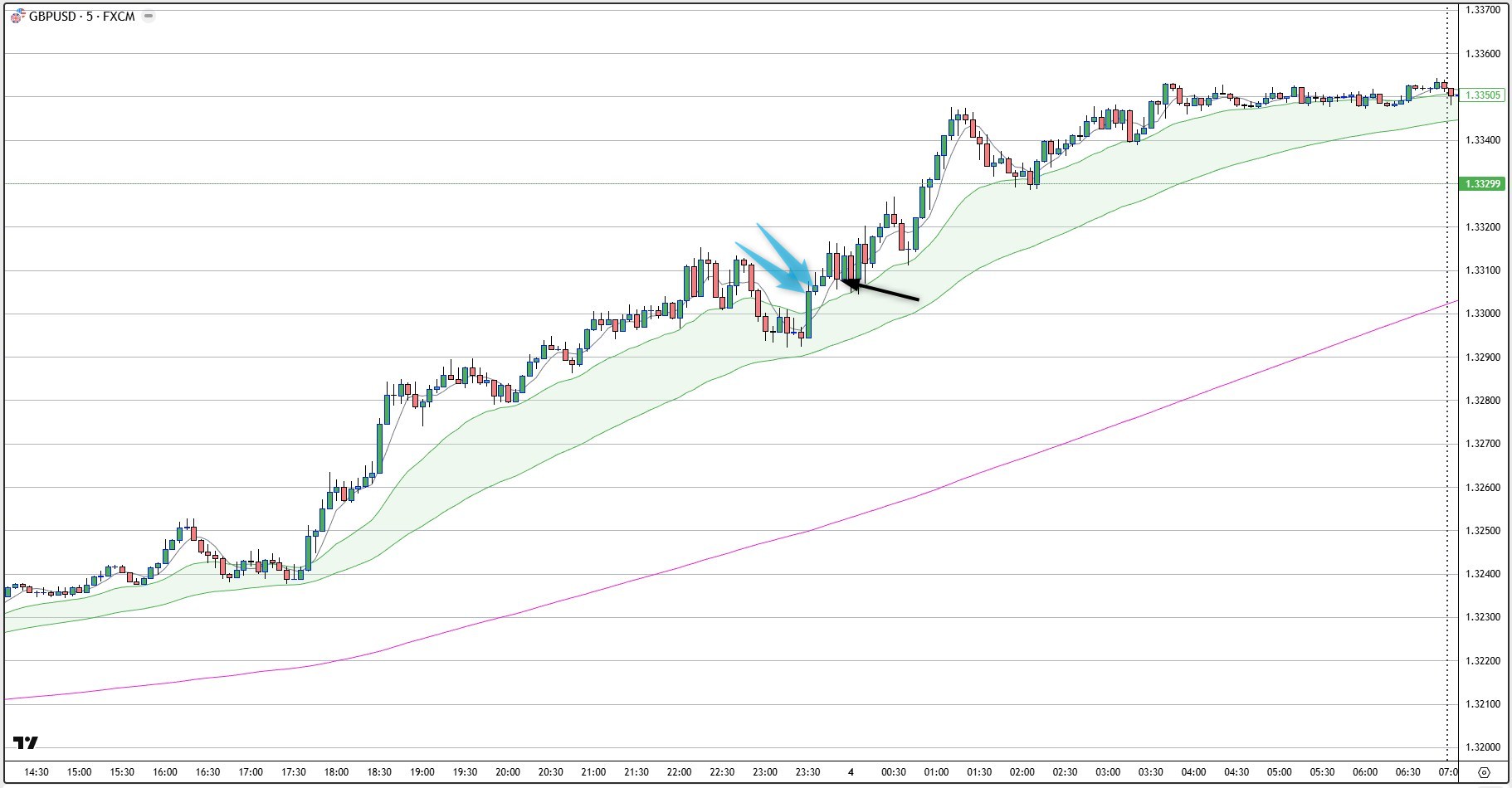Toggle visibility of the GBPUSD series legend
Image resolution: width=1512 pixels, height=788 pixels.
pos(149,15)
